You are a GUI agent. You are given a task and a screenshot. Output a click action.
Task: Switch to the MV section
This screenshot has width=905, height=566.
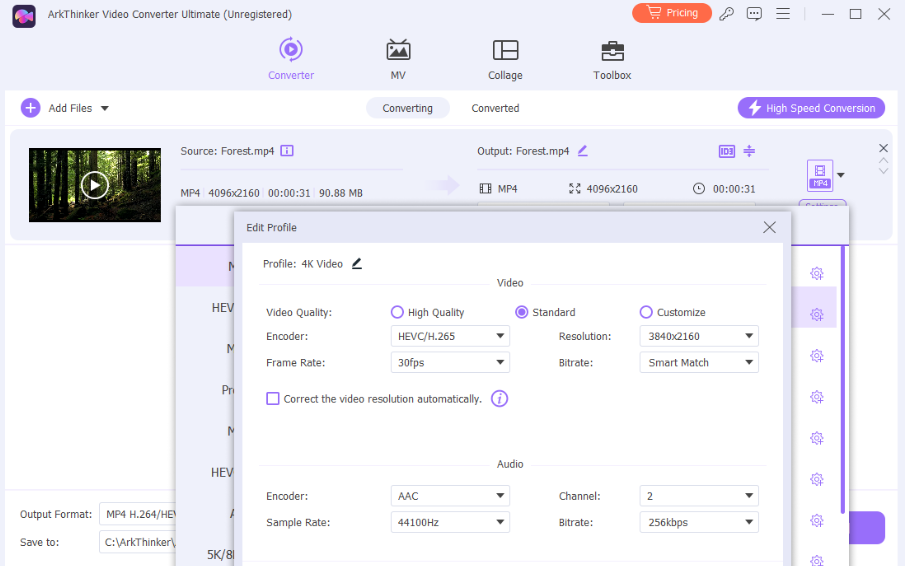398,59
